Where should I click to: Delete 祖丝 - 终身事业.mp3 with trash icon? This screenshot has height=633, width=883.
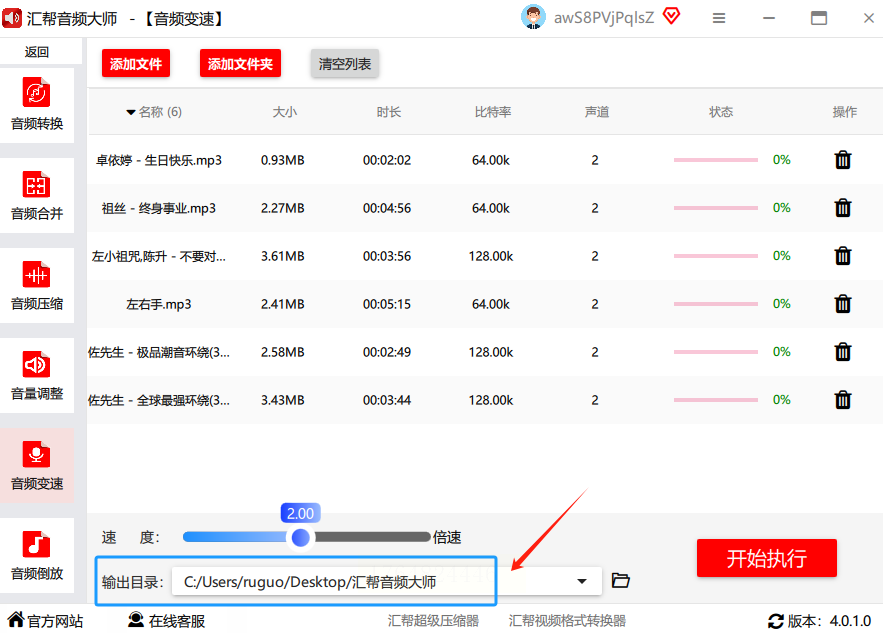point(842,208)
